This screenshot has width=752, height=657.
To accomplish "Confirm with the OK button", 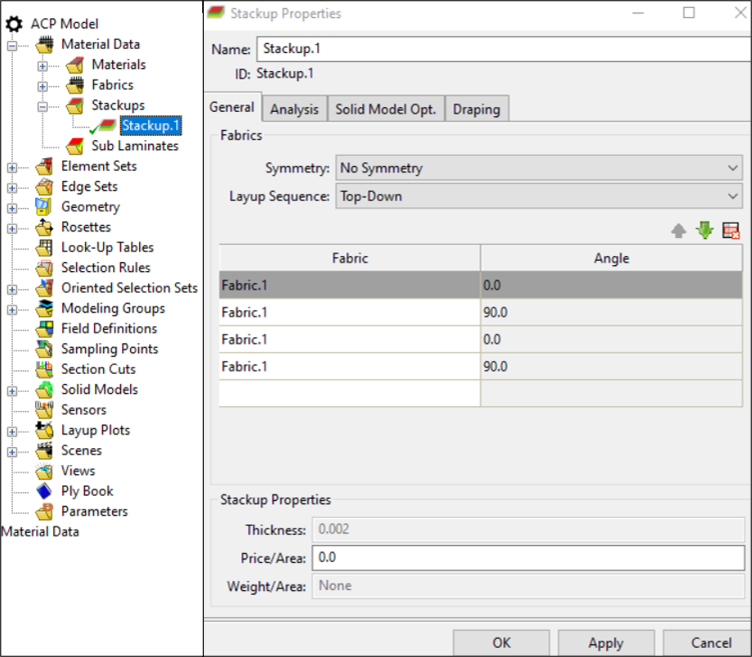I will (501, 643).
